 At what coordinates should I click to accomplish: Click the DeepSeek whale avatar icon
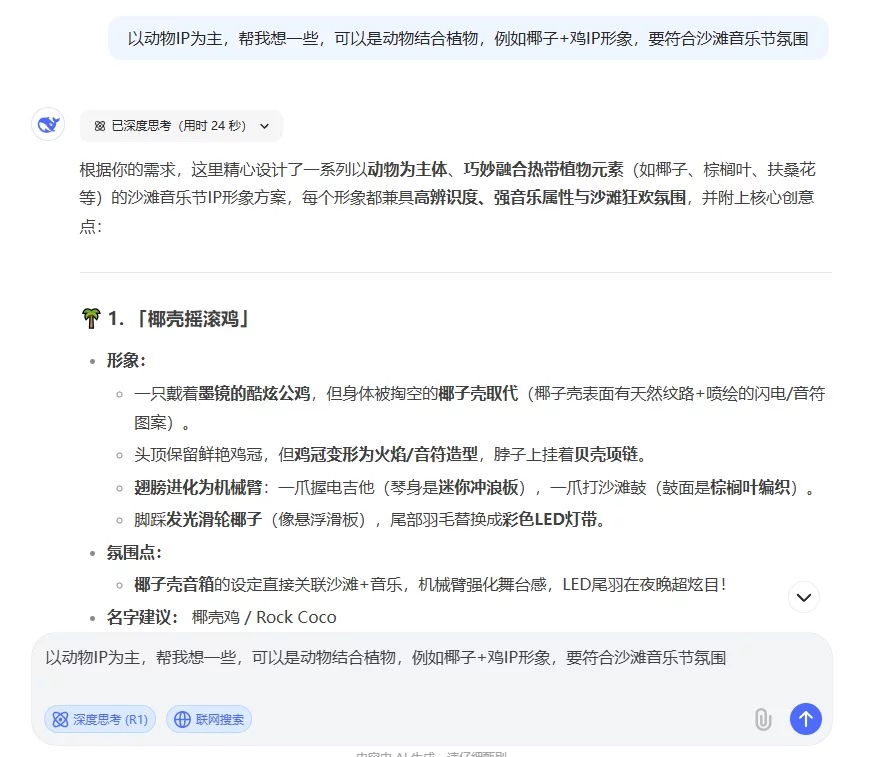[47, 124]
